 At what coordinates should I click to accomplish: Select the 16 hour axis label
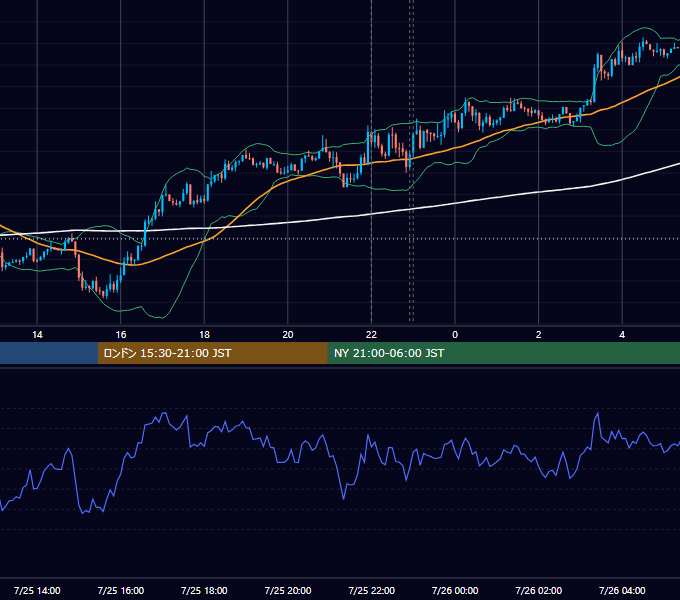coord(121,335)
